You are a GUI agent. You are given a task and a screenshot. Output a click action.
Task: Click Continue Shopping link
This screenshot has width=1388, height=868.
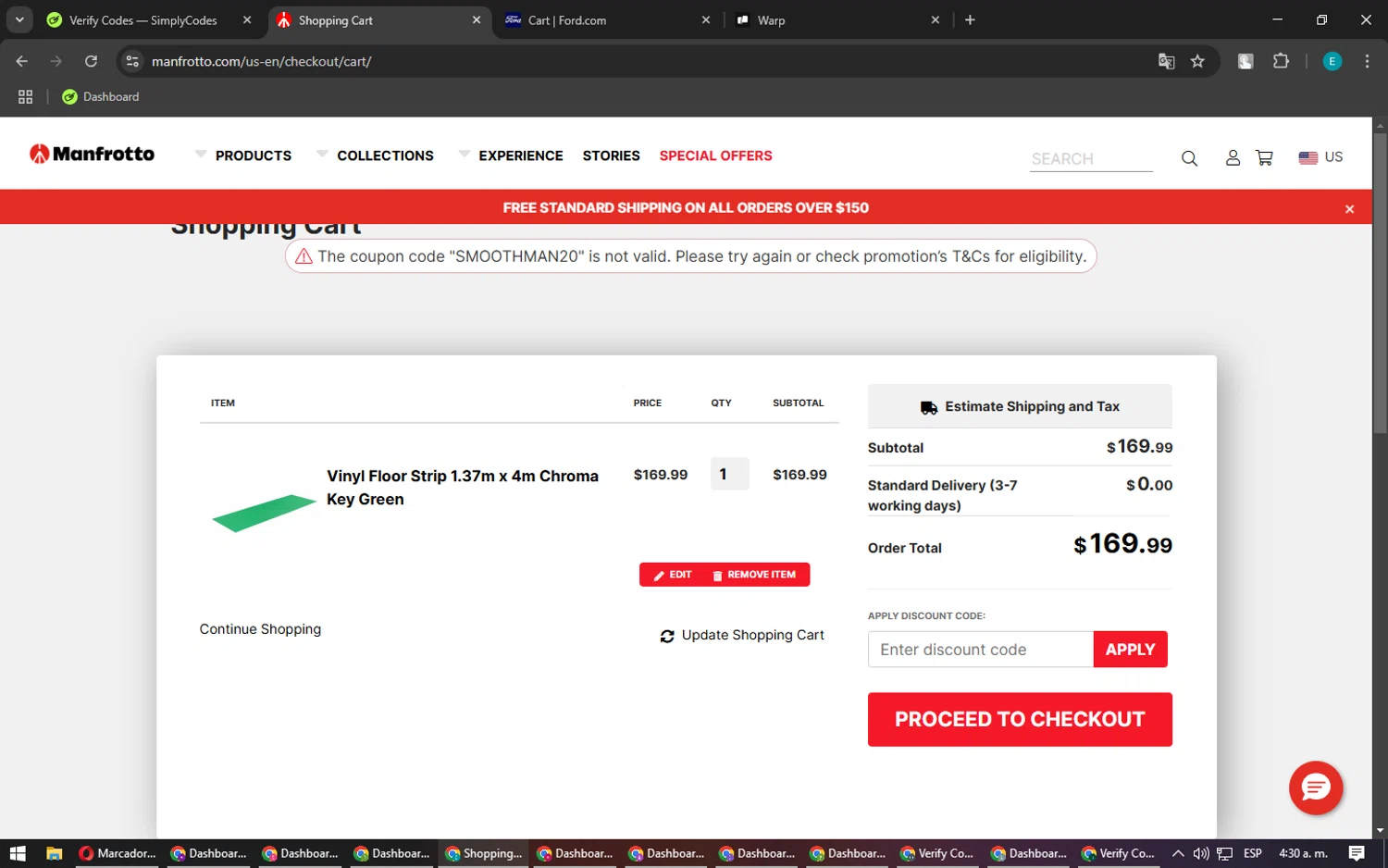[260, 629]
